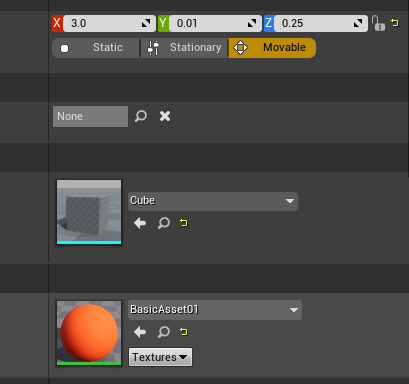Browse to asset next to None field
The image size is (409, 384).
(141, 116)
